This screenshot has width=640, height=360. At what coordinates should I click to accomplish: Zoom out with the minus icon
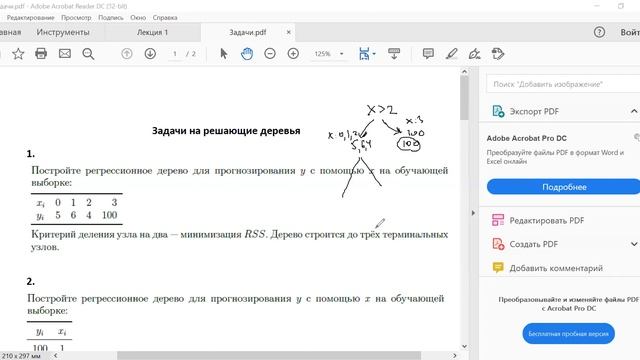pos(270,53)
